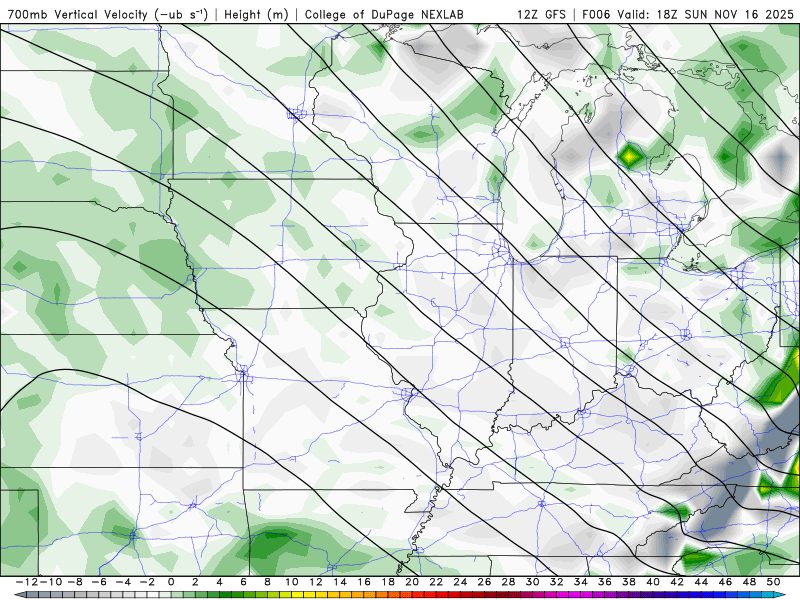Click the 42 label on color scale

coord(677,582)
